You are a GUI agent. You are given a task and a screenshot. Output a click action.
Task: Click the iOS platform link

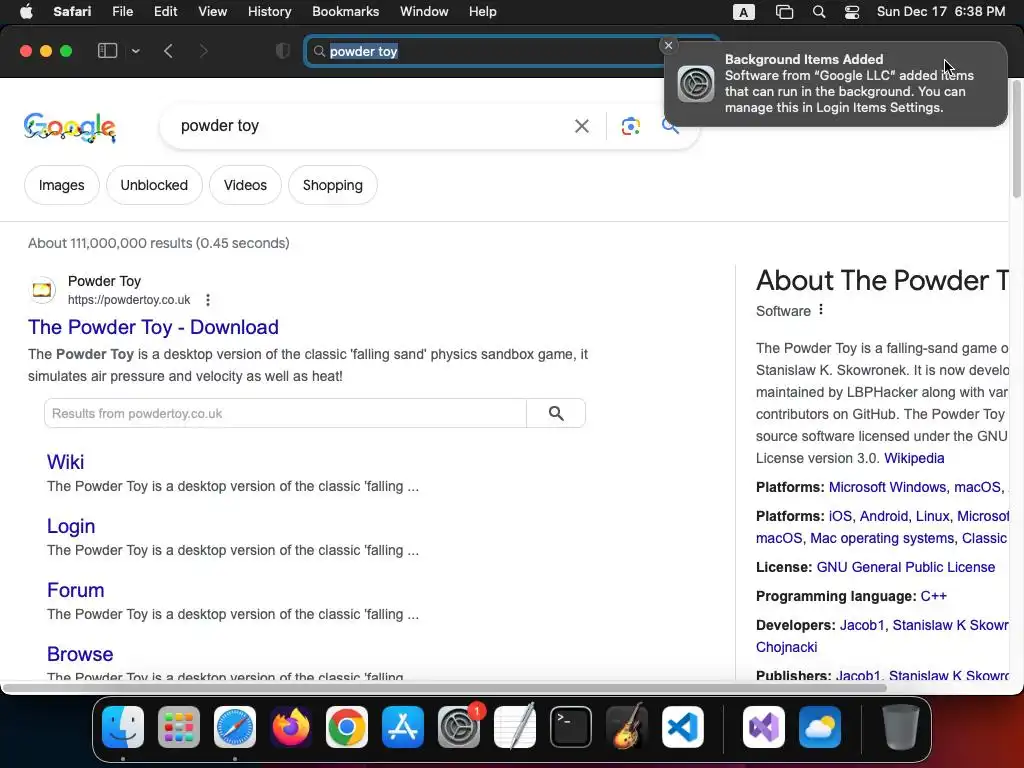(840, 516)
